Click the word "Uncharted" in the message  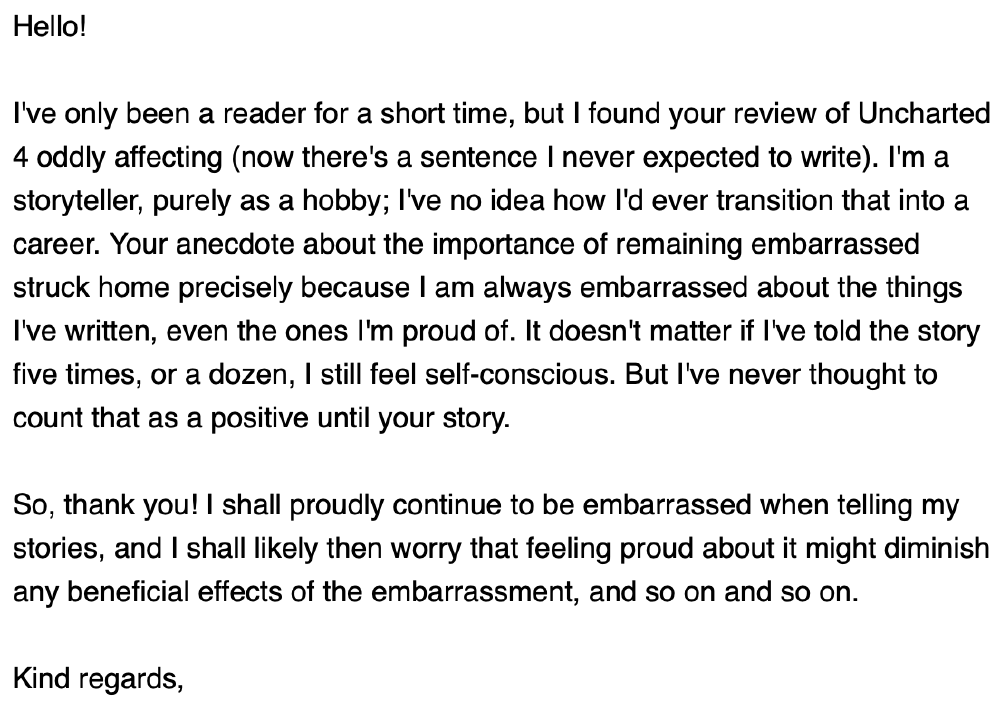coord(928,114)
